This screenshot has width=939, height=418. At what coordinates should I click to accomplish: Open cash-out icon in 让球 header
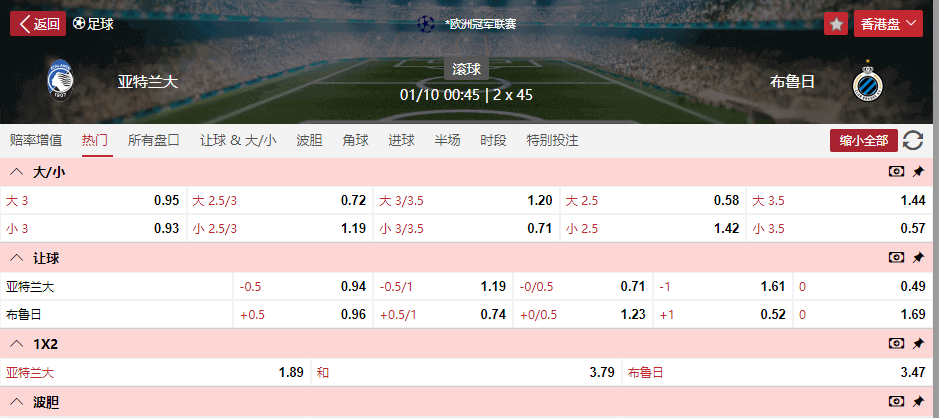(x=896, y=258)
